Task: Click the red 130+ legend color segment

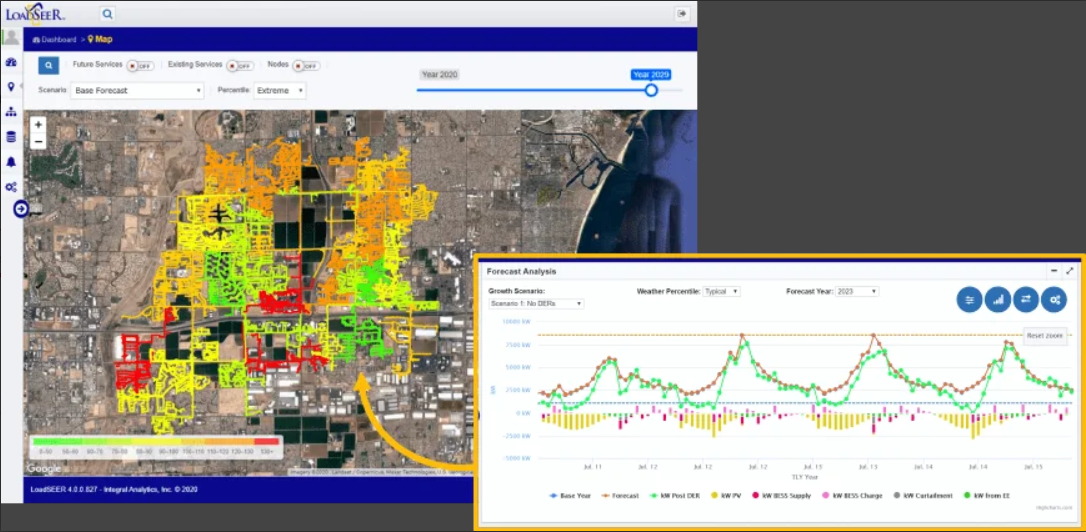Action: (x=267, y=441)
